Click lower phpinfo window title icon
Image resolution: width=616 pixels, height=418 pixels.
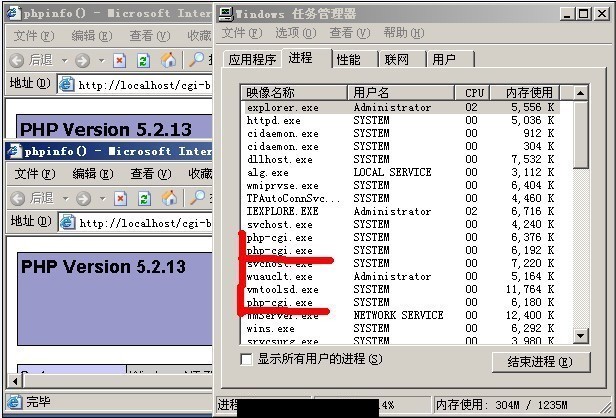(15, 151)
